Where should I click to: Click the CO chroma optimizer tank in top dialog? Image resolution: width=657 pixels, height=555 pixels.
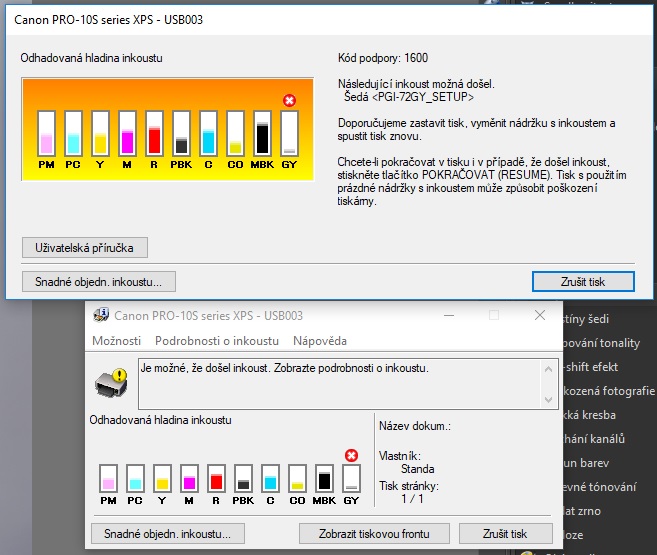pyautogui.click(x=235, y=133)
